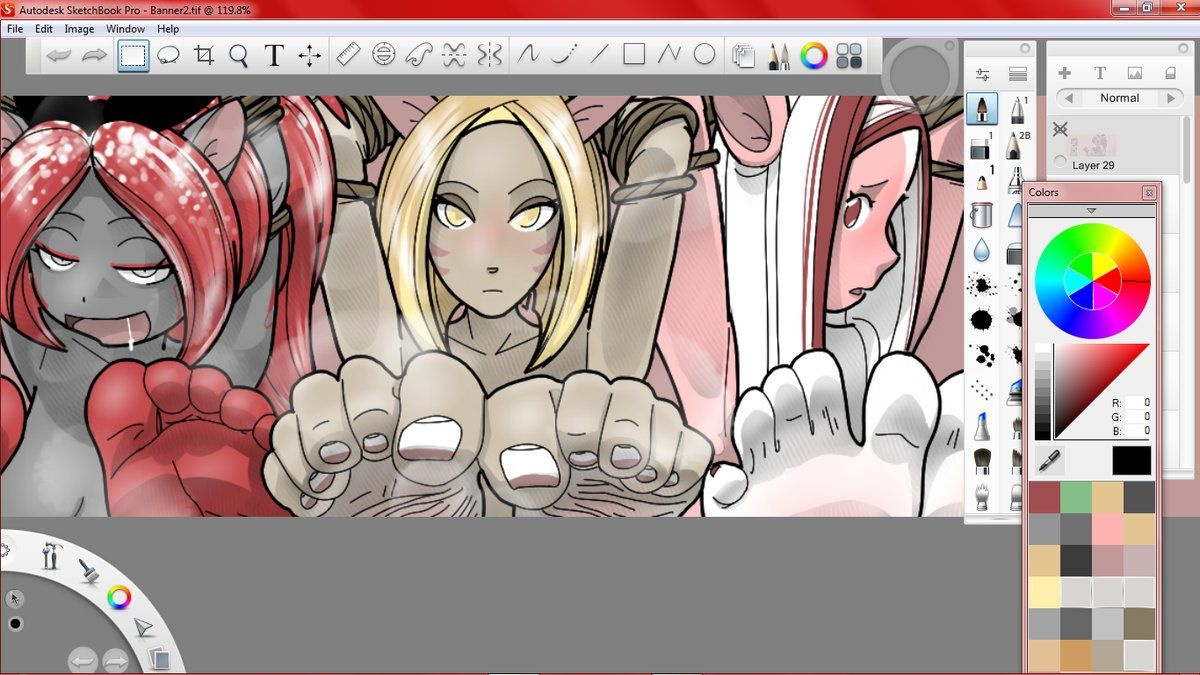1200x675 pixels.
Task: Open the Brush Palette from toolbar
Action: [x=778, y=55]
